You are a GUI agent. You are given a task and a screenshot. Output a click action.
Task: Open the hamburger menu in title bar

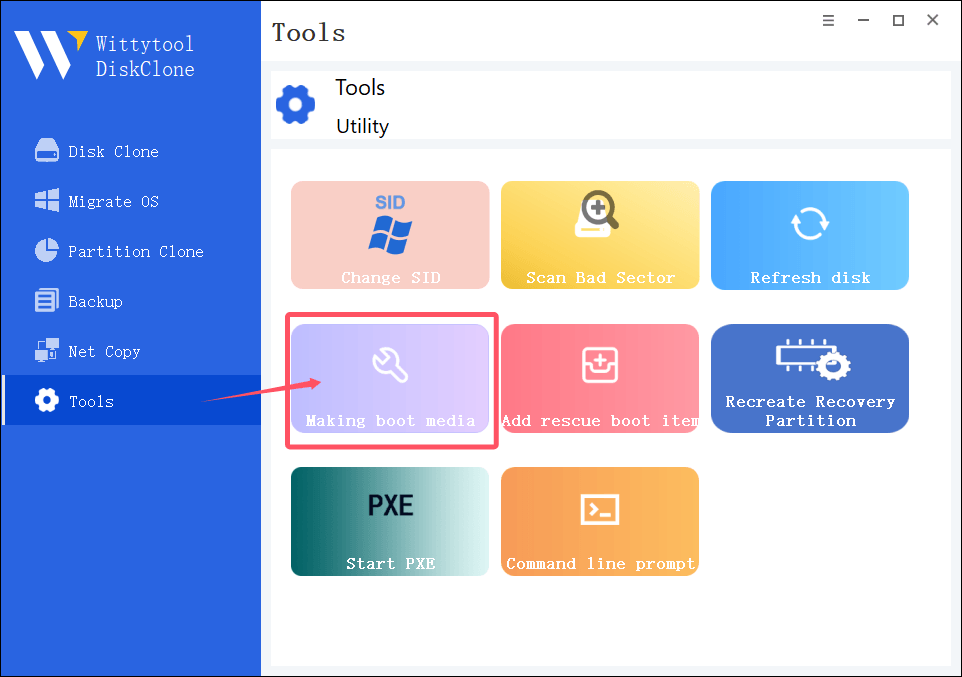(828, 21)
